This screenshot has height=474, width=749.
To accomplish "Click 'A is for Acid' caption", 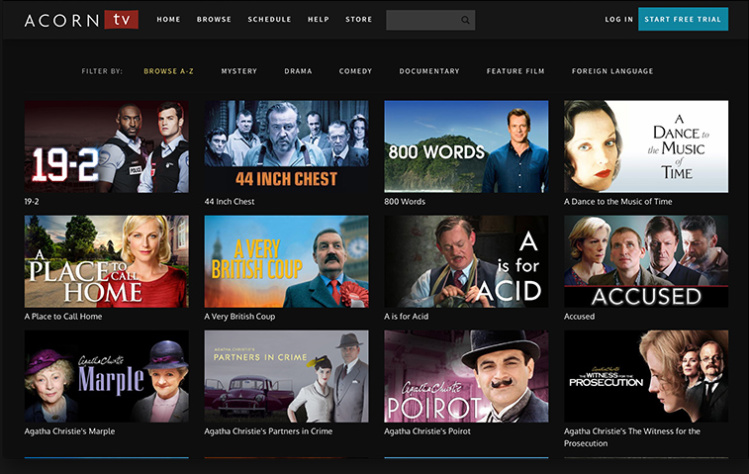I will click(x=407, y=316).
